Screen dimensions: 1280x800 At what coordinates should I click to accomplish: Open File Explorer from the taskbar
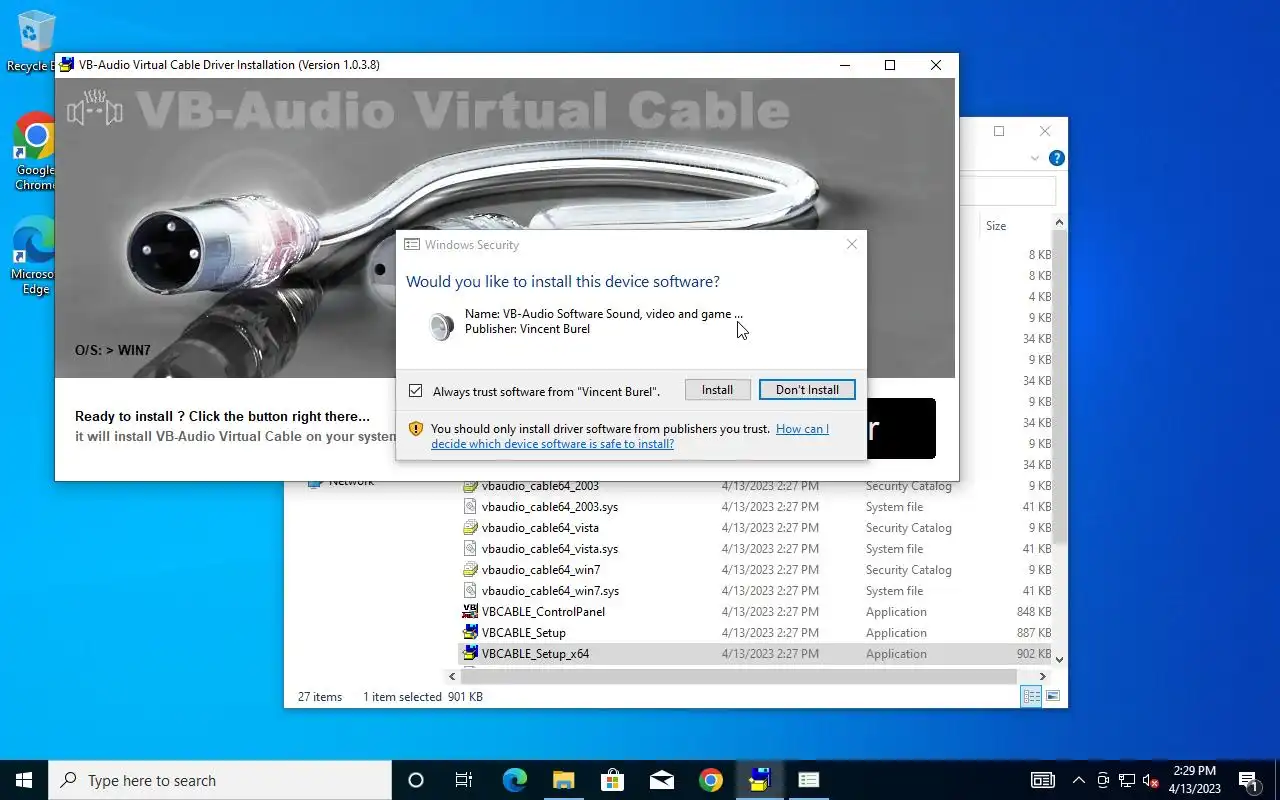[563, 780]
